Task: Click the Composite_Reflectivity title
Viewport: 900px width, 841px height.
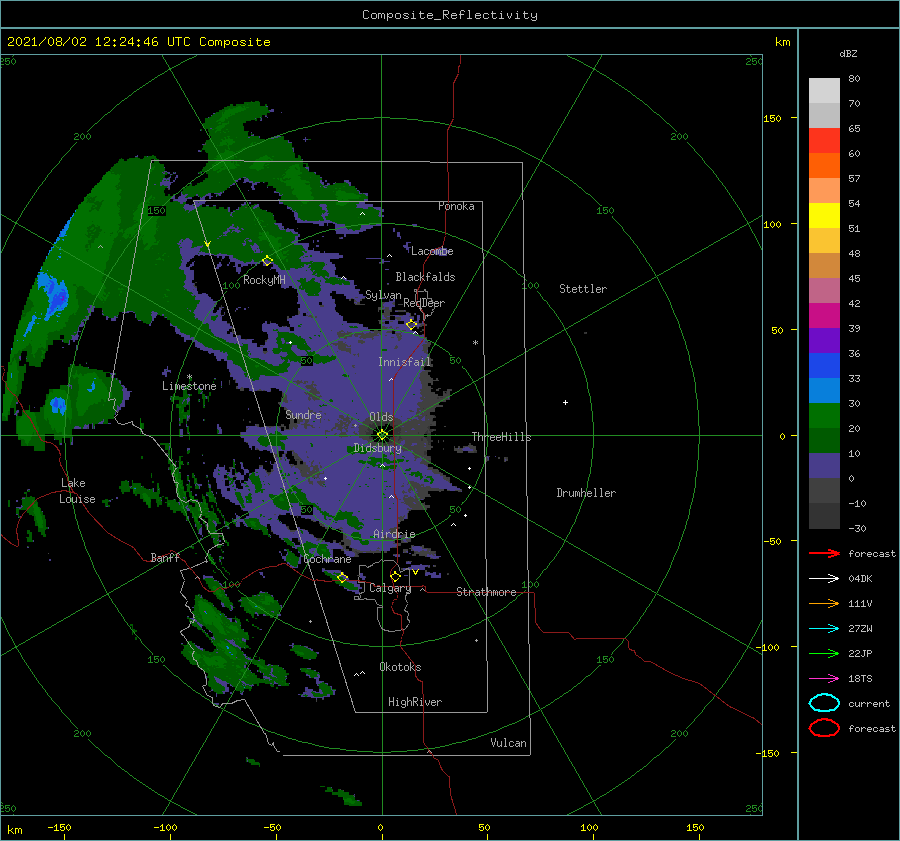Action: click(x=450, y=15)
